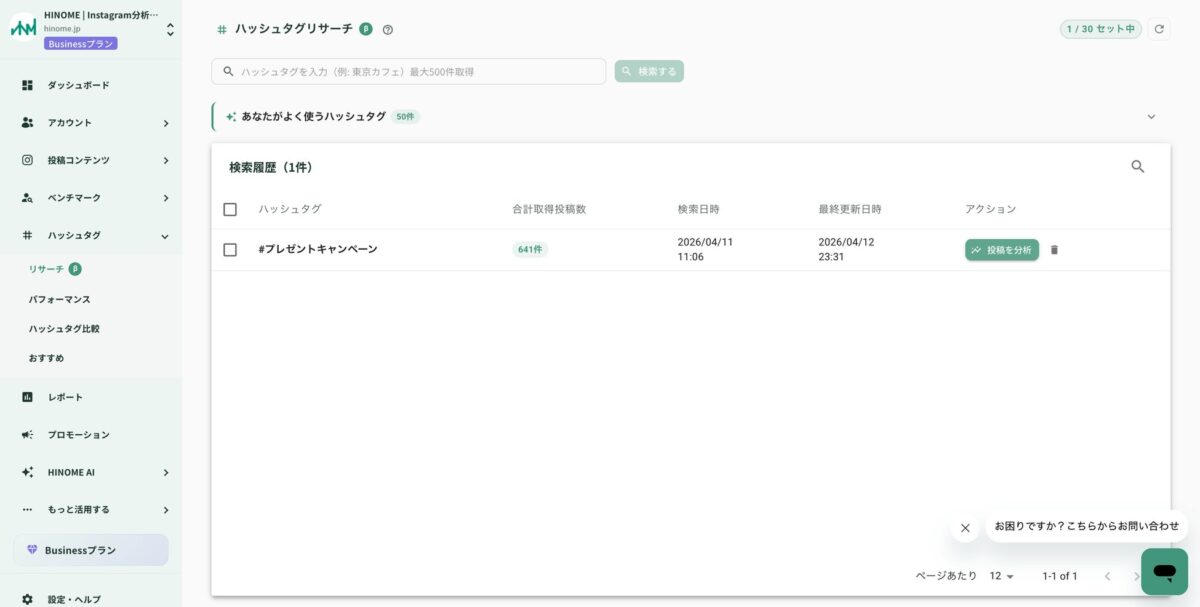
Task: Collapse the あなたがよく使うハッシュタグ section
Action: click(1150, 116)
